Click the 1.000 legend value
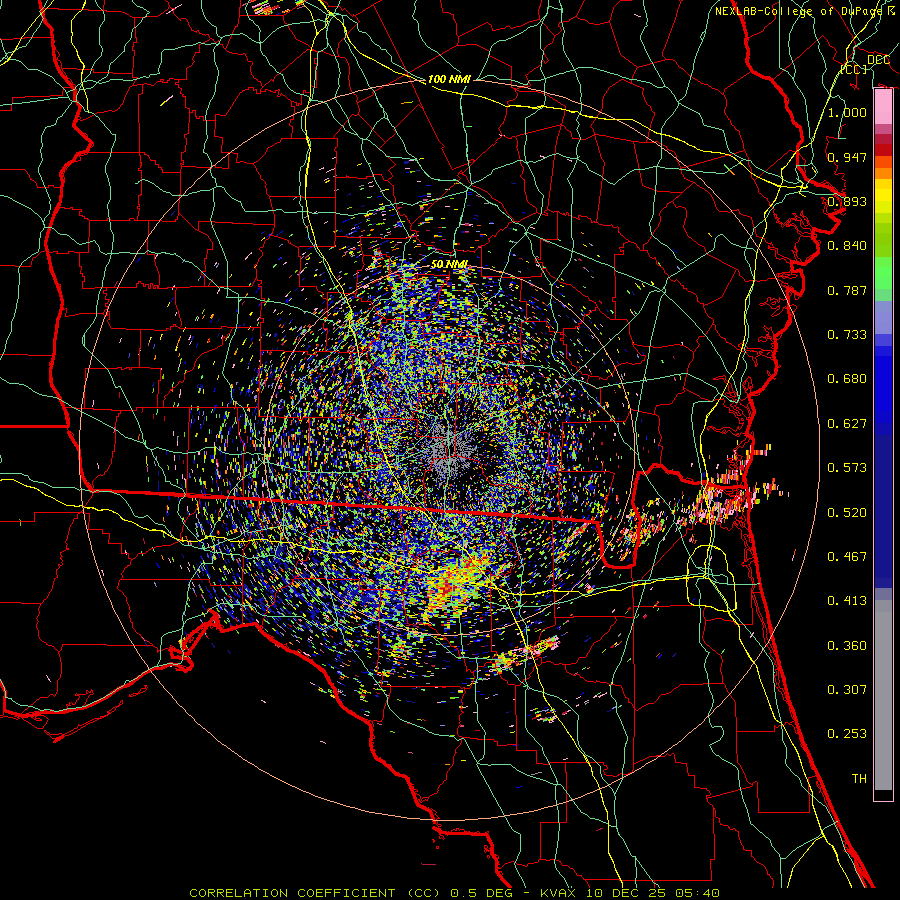900x900 pixels. (x=847, y=112)
